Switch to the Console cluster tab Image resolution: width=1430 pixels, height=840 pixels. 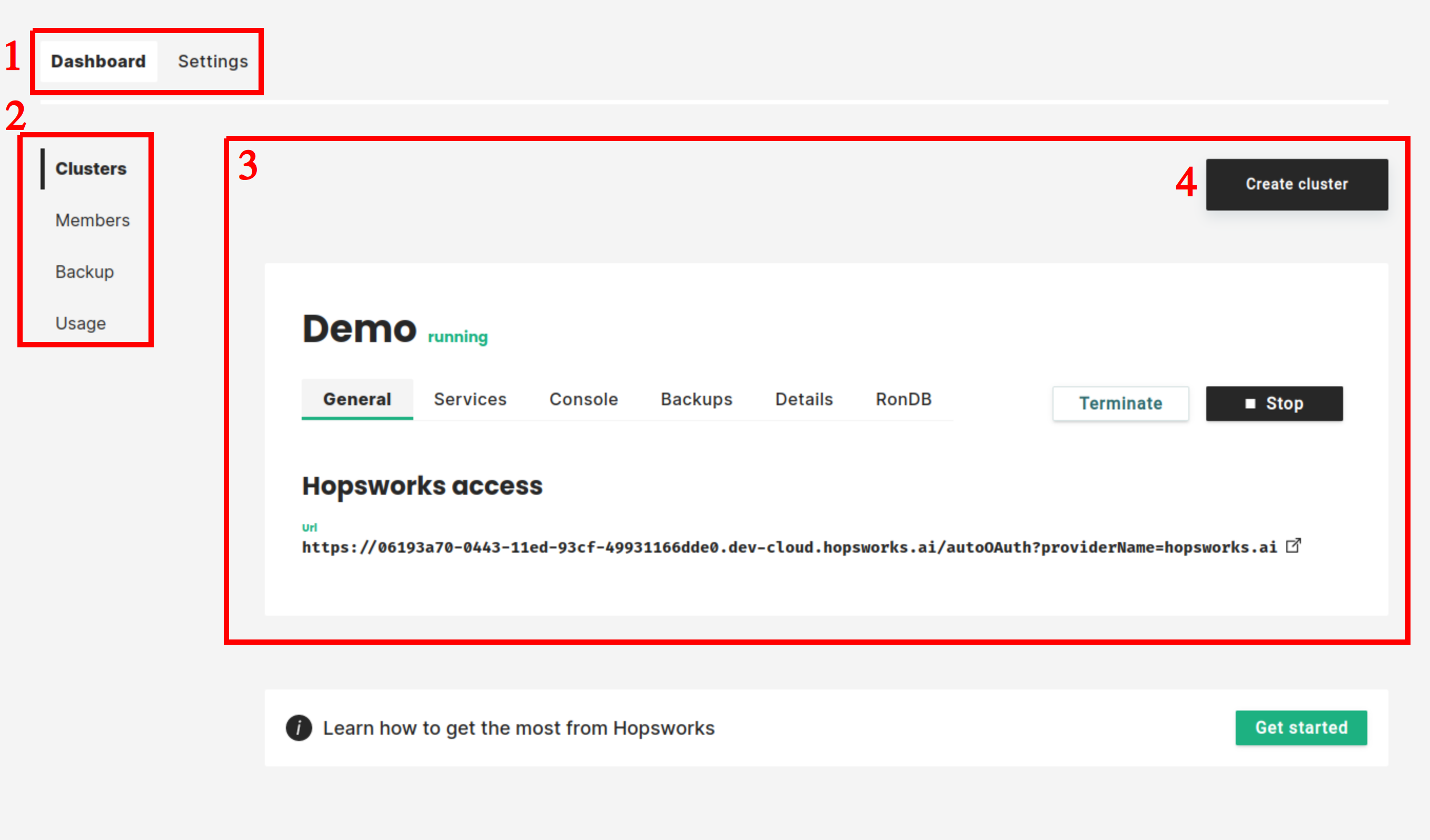point(583,399)
